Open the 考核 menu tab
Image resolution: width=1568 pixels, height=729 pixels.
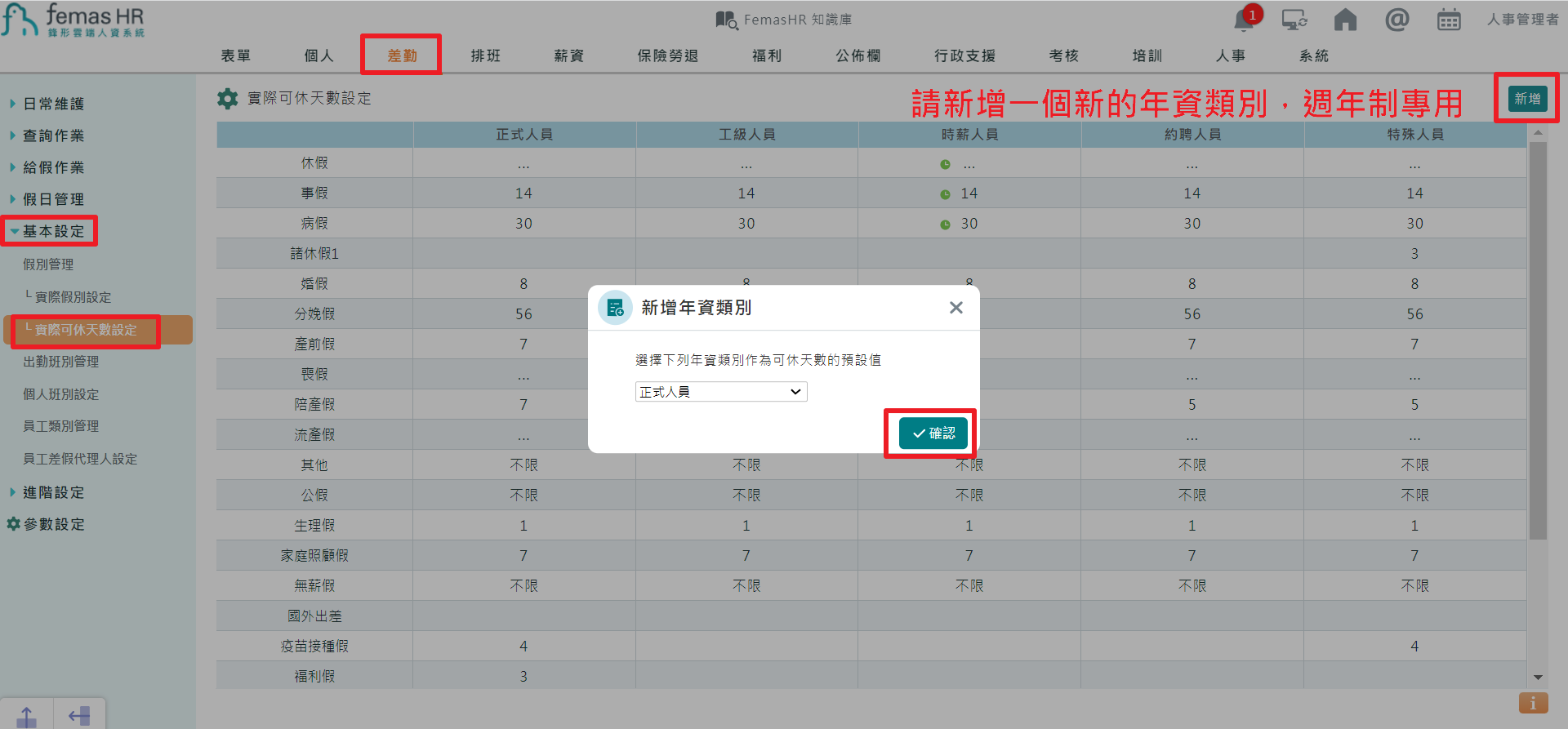[1063, 56]
